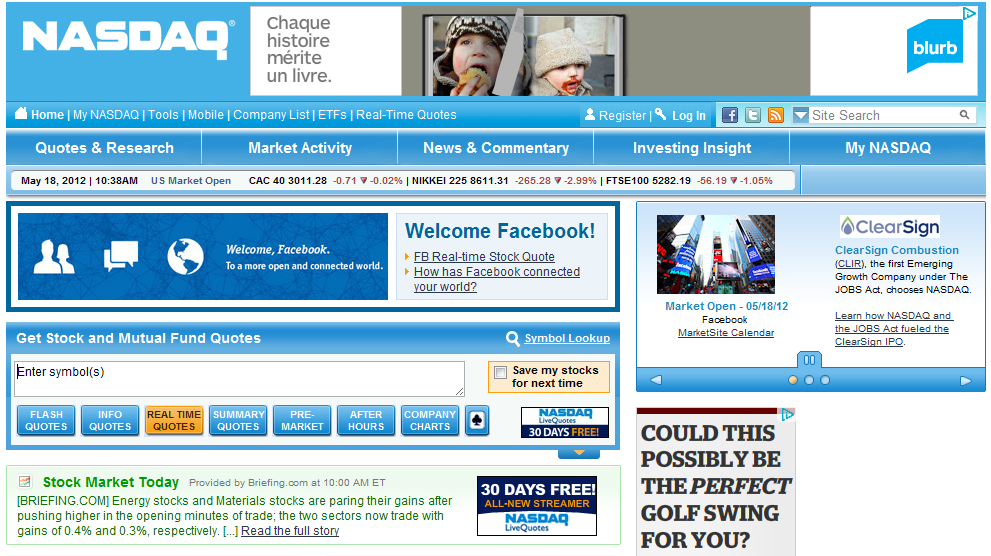Click the Info Quotes button
The height and width of the screenshot is (556, 991).
pyautogui.click(x=110, y=420)
